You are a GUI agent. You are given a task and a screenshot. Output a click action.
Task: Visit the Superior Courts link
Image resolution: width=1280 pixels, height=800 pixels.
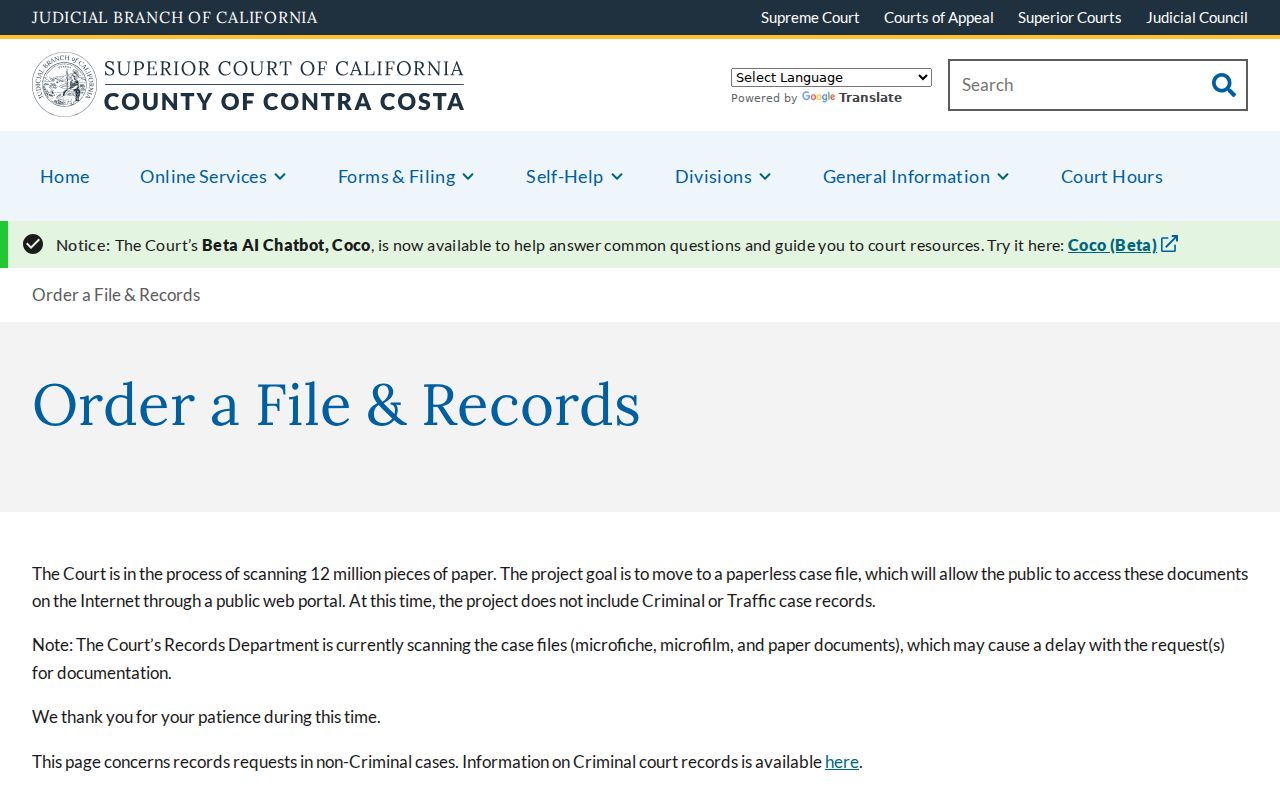pyautogui.click(x=1070, y=17)
